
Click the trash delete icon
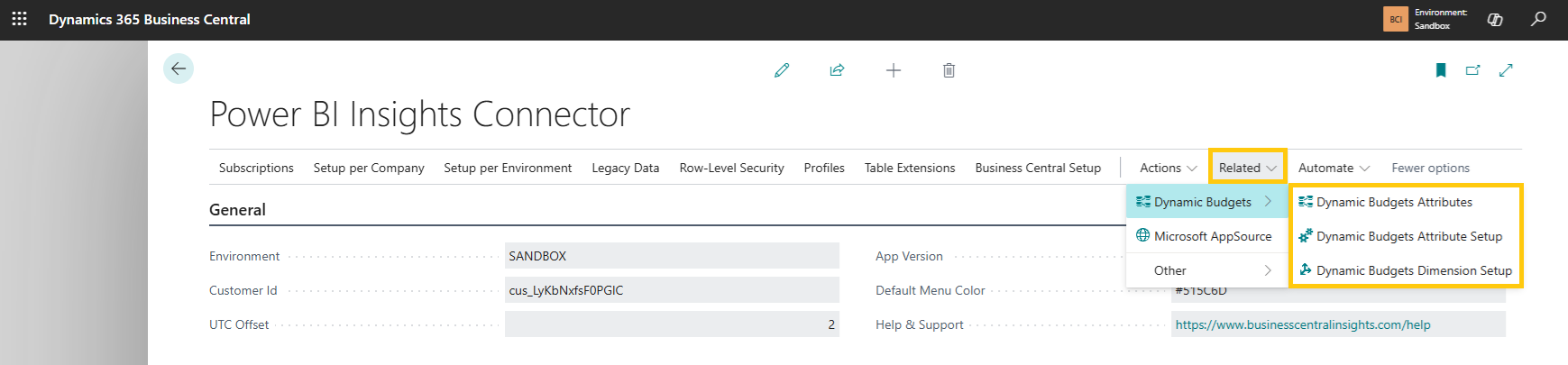coord(949,70)
